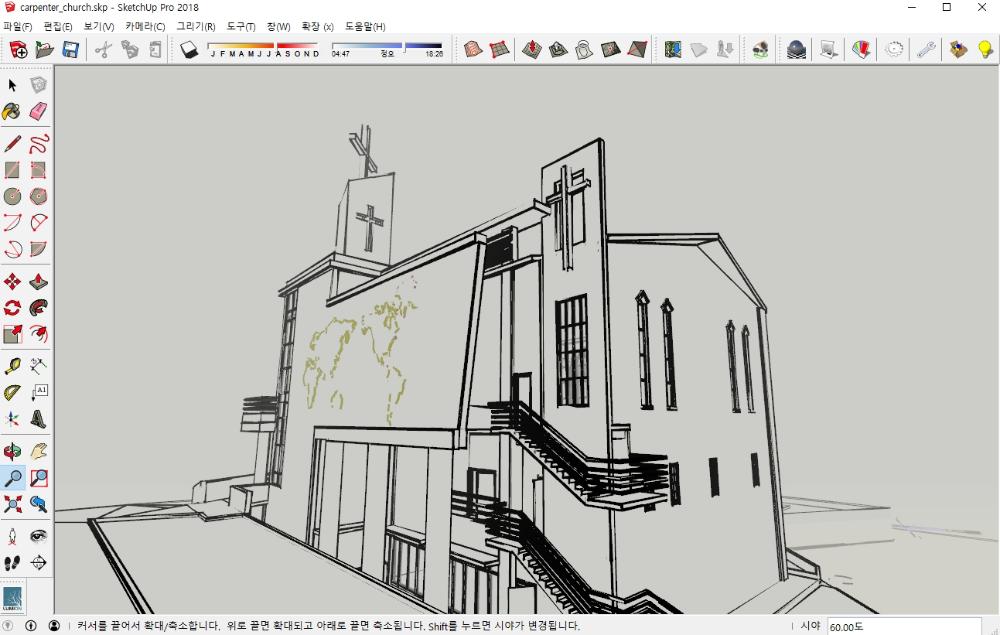The image size is (1000, 635).
Task: Select the Freehand drawing tool
Action: [38, 143]
